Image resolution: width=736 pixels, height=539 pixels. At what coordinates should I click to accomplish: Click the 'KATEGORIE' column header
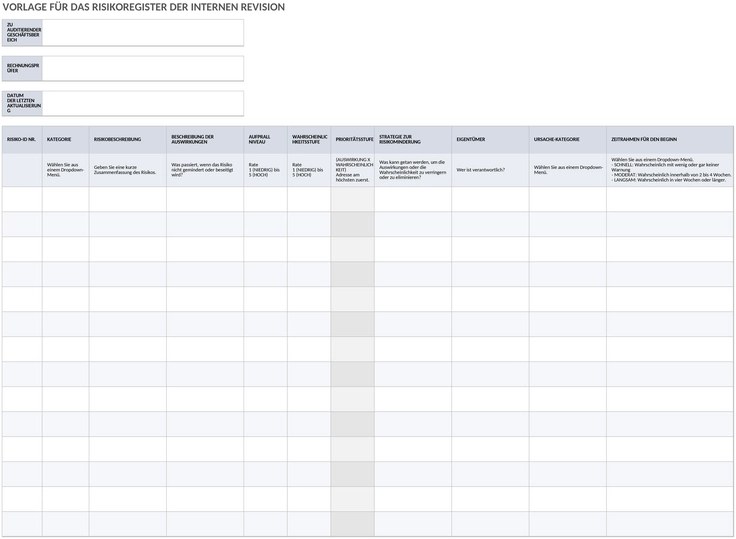[x=66, y=139]
